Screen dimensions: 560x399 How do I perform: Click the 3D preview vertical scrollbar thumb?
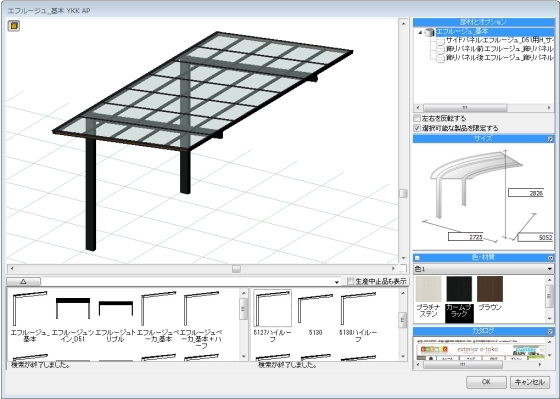[x=403, y=193]
